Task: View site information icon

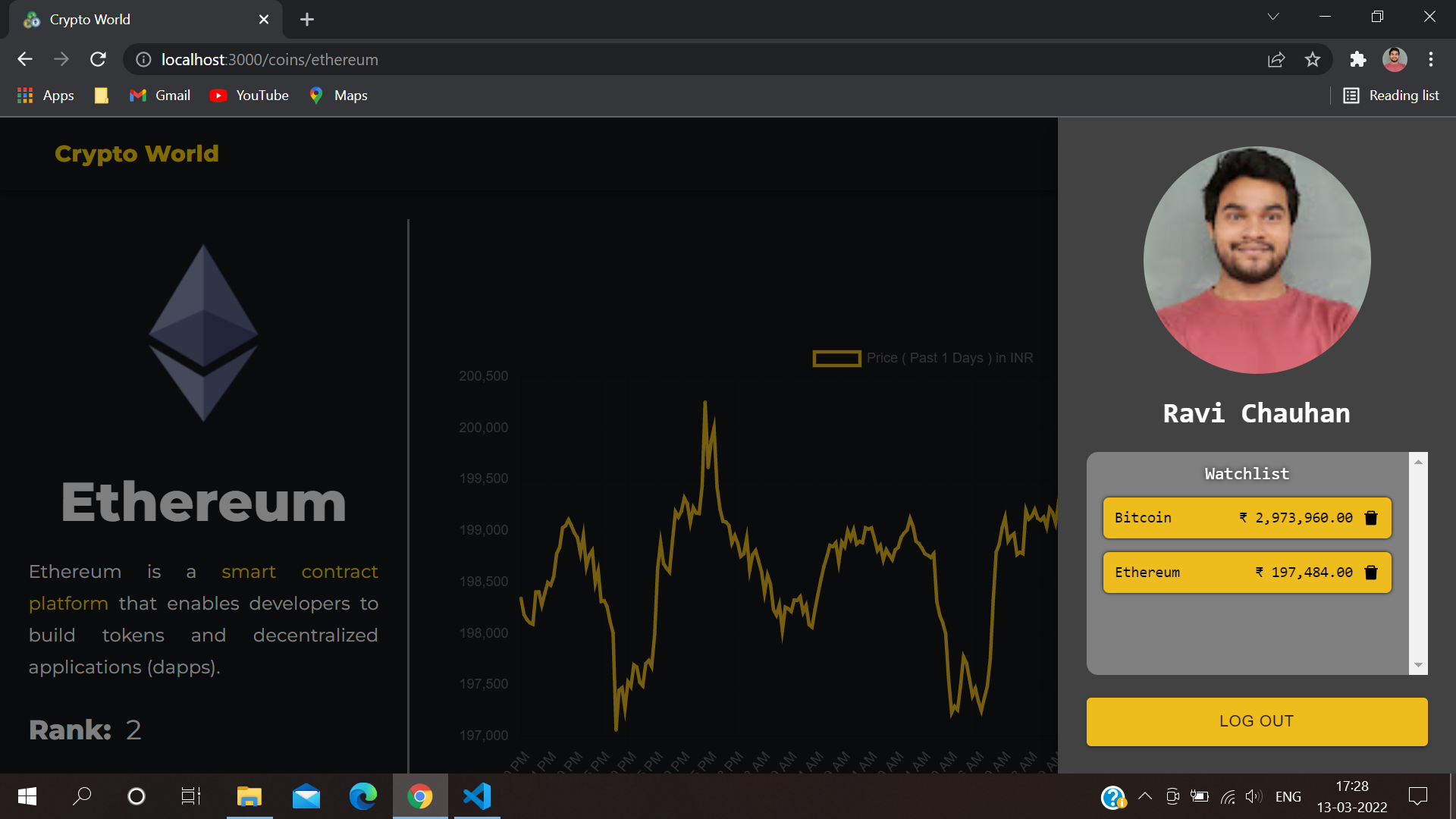Action: click(143, 59)
